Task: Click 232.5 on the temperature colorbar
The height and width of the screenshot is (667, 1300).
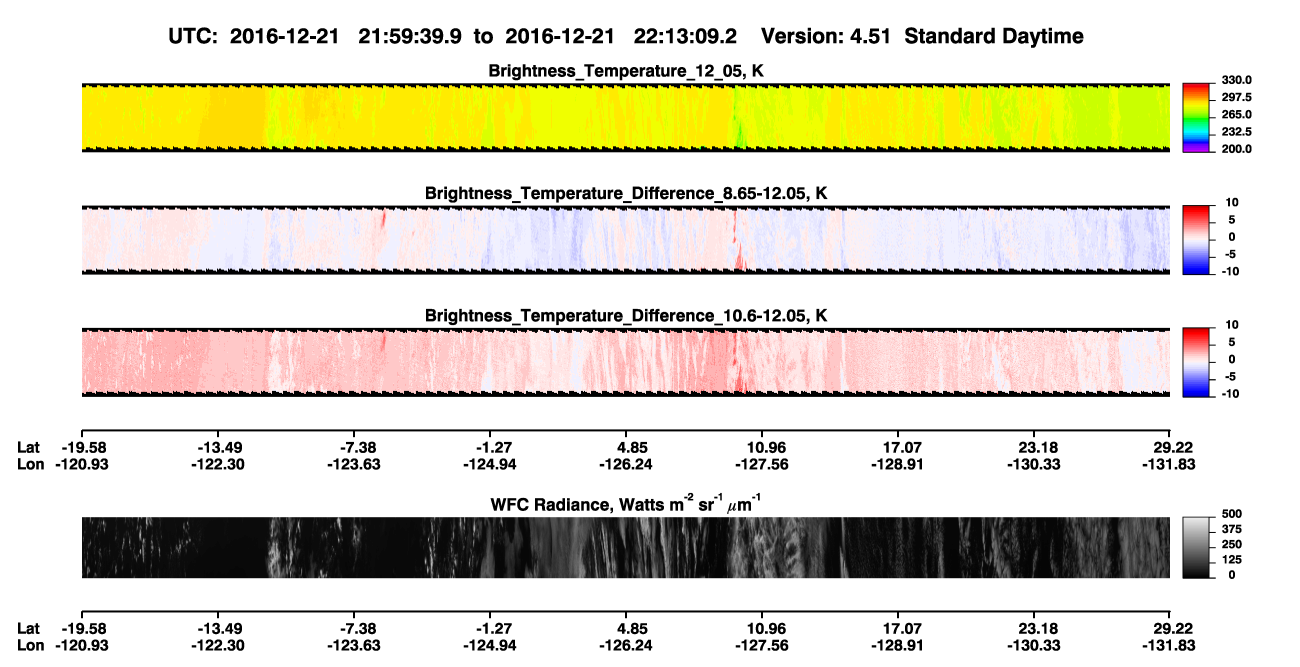Action: [1237, 132]
